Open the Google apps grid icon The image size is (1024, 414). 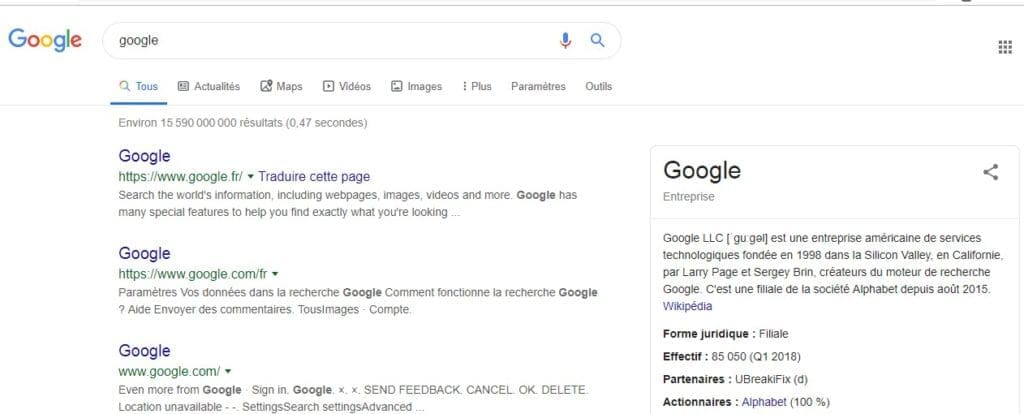1005,47
